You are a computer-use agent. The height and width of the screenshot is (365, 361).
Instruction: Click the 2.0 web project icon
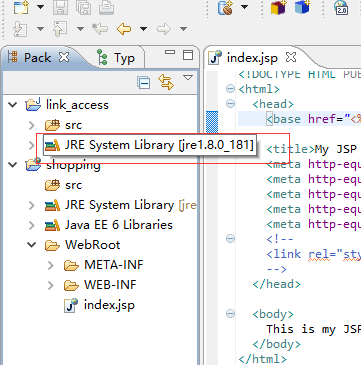(x=341, y=7)
